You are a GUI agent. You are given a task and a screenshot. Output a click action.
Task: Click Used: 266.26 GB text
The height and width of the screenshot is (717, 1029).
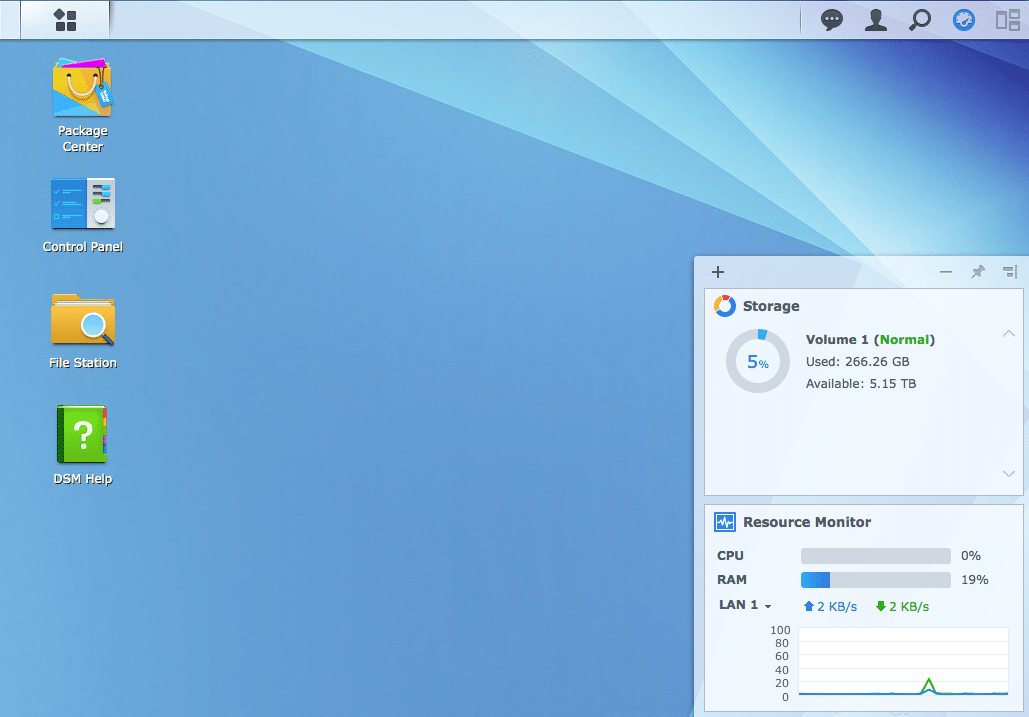858,361
